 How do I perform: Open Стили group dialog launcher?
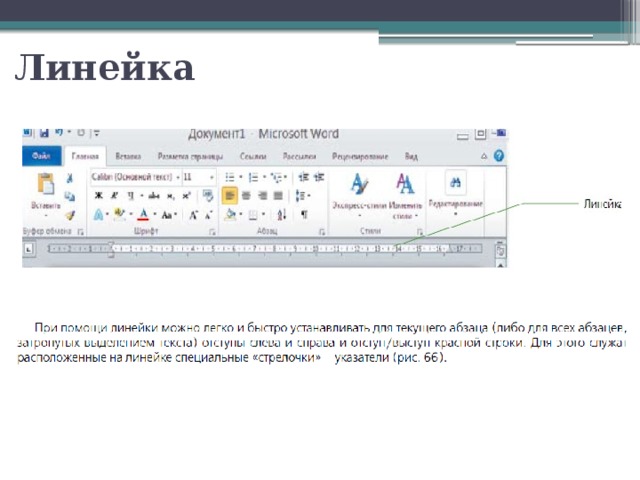420,231
